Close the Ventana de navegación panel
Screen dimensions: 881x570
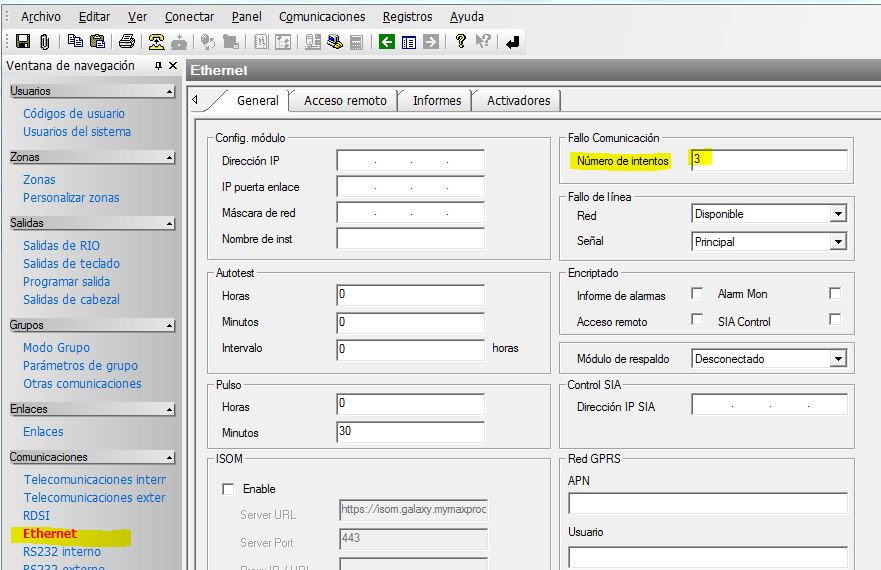[x=173, y=66]
